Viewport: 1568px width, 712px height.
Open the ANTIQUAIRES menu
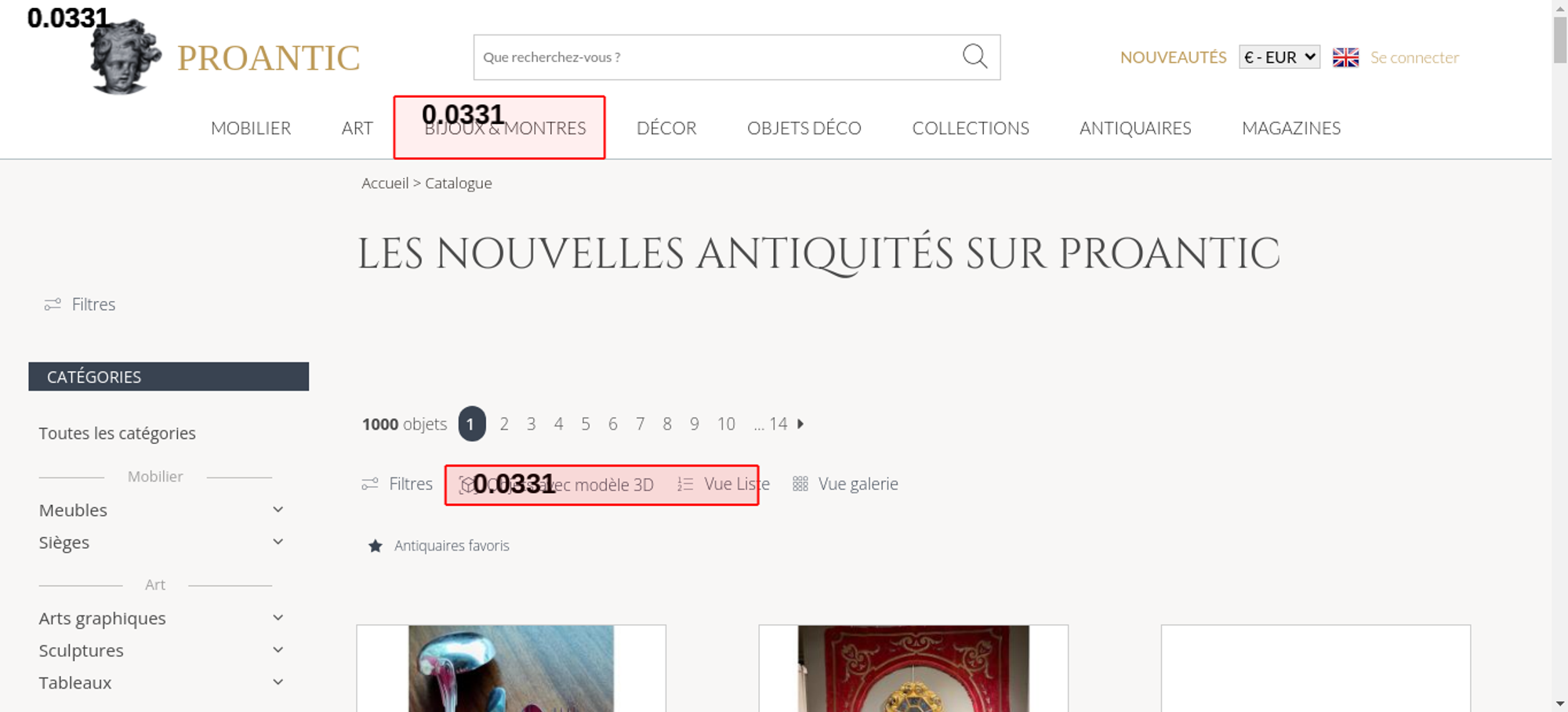(x=1135, y=128)
